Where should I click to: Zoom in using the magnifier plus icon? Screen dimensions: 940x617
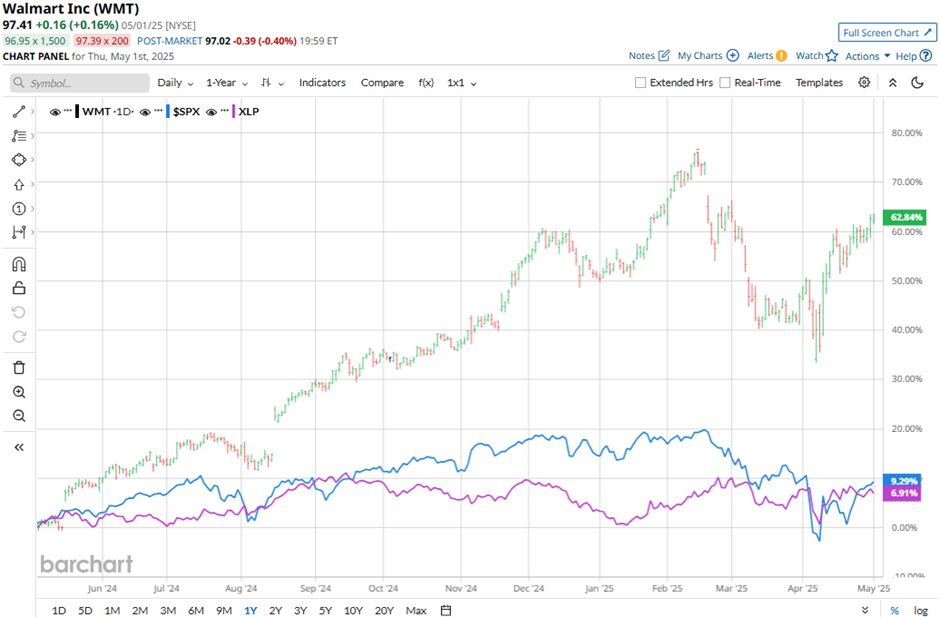tap(19, 392)
